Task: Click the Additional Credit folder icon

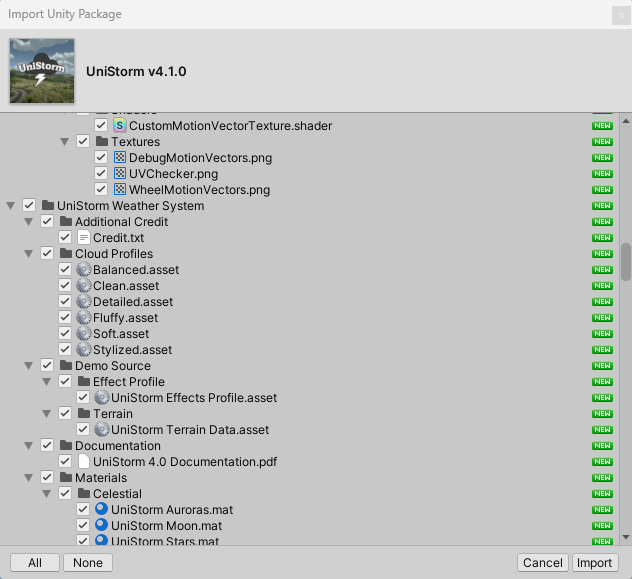Action: coord(66,221)
